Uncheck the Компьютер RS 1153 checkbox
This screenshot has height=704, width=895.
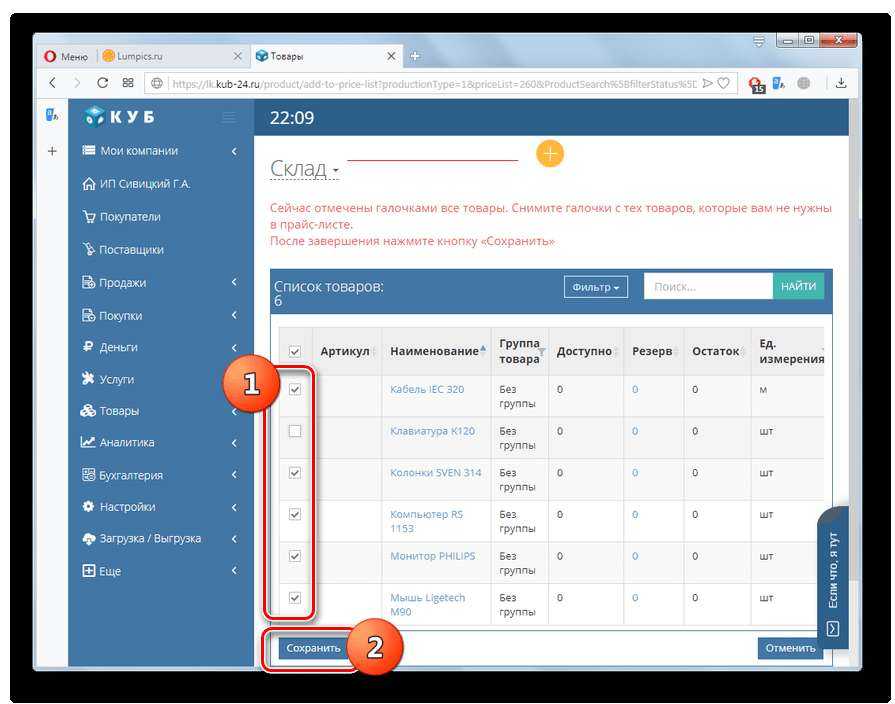coord(295,514)
